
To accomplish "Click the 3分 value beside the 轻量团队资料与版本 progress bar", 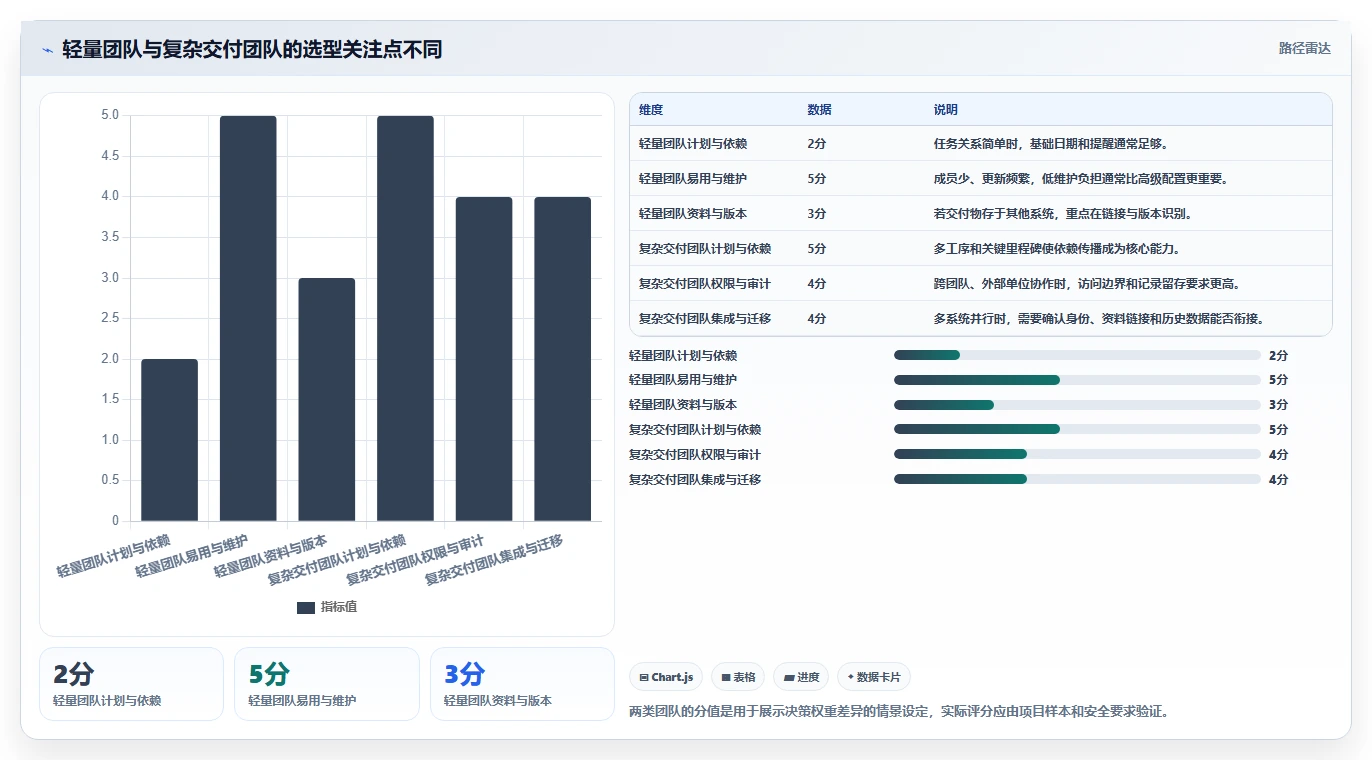I will point(1278,405).
